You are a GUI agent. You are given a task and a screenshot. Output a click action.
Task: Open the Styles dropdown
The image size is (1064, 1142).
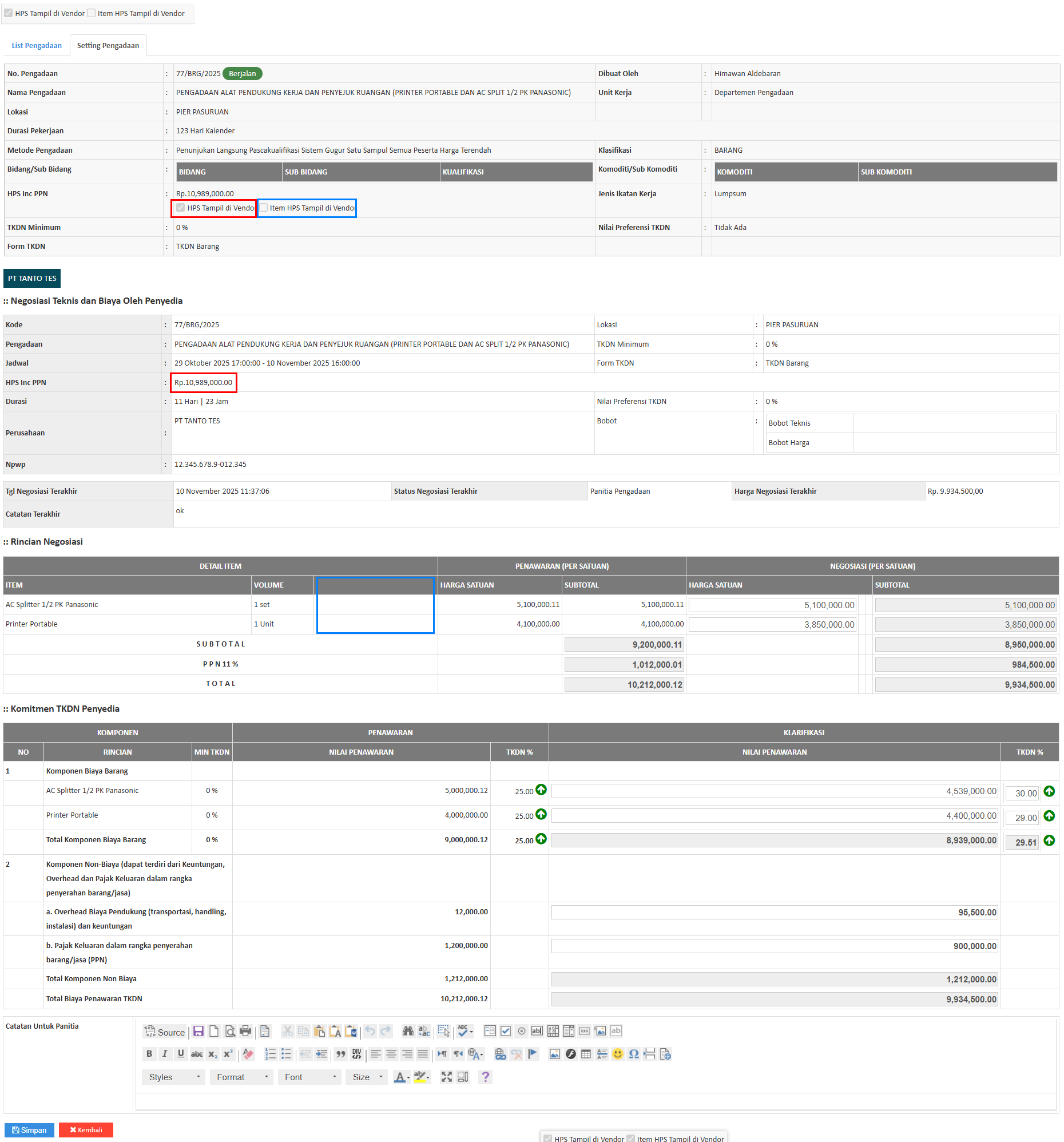click(174, 1077)
